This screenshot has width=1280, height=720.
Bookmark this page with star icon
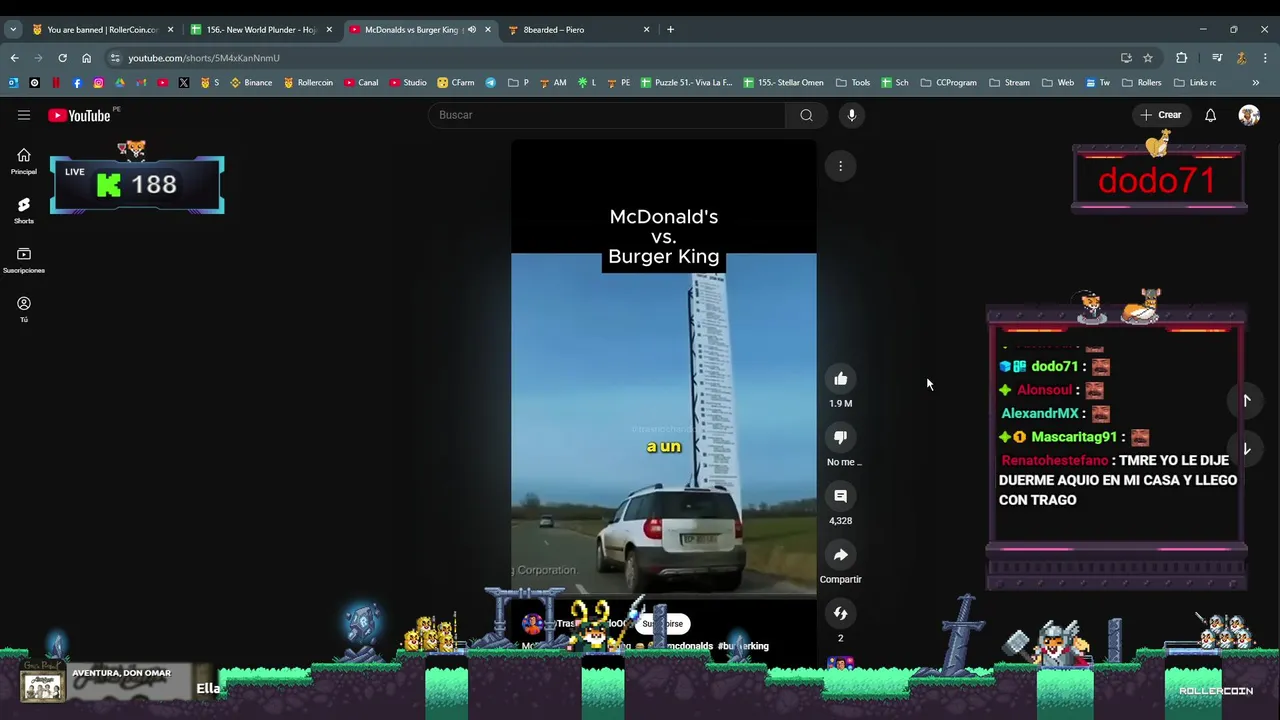point(1148,58)
